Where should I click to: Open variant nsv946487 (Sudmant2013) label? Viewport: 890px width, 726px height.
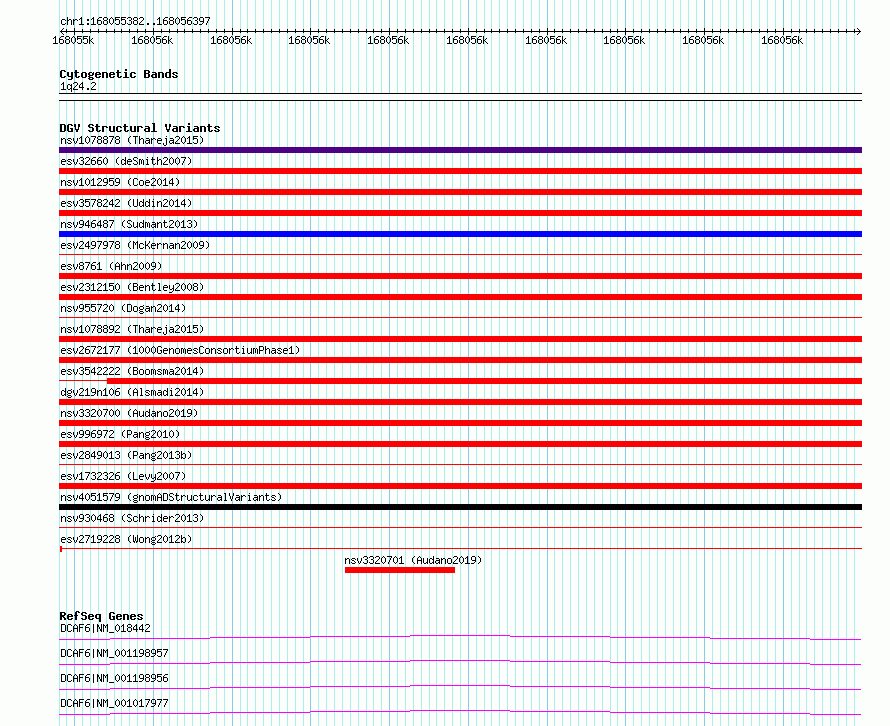coord(129,224)
